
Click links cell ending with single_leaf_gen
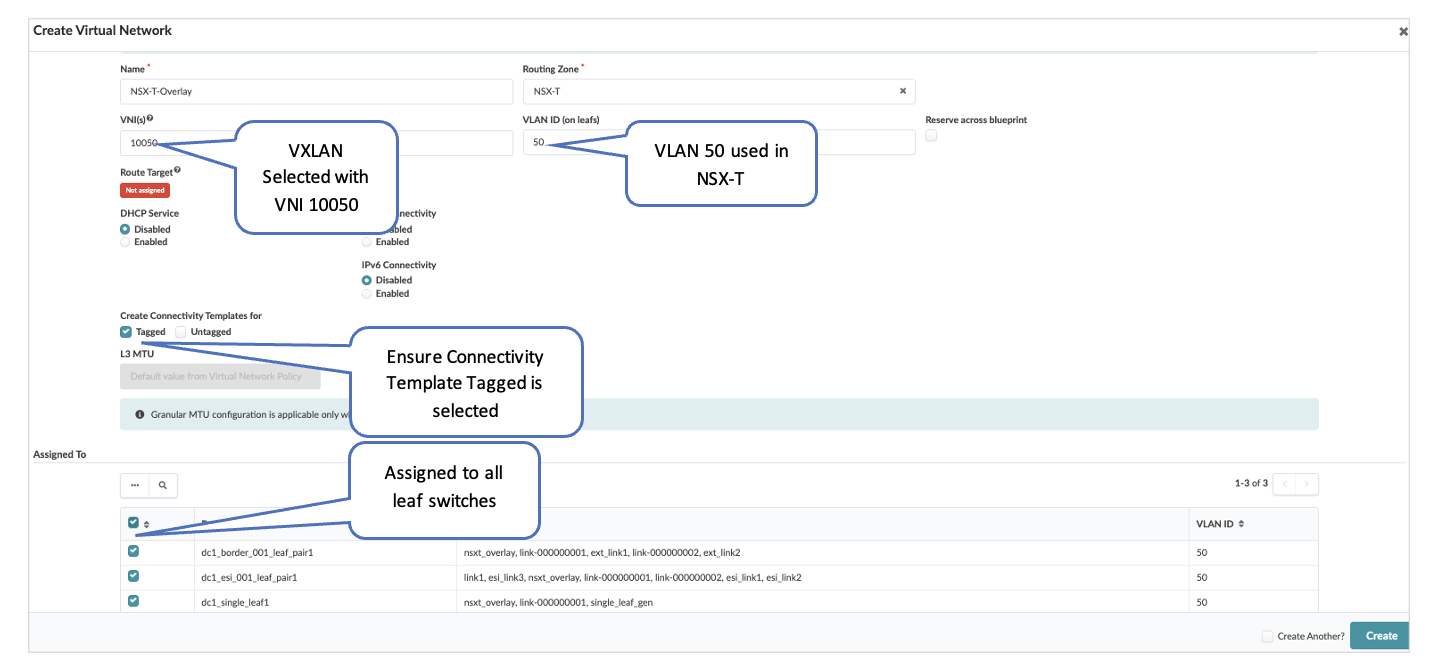pyautogui.click(x=822, y=602)
